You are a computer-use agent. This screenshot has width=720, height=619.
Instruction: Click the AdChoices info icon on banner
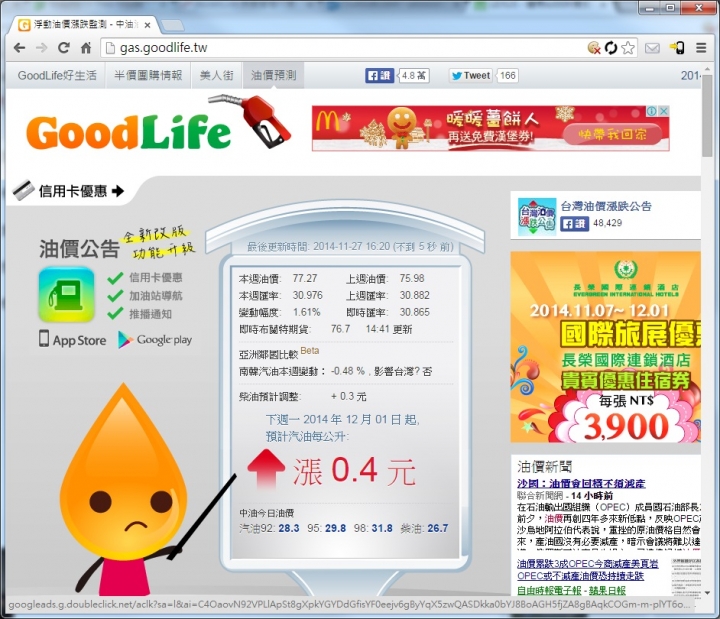[652, 111]
